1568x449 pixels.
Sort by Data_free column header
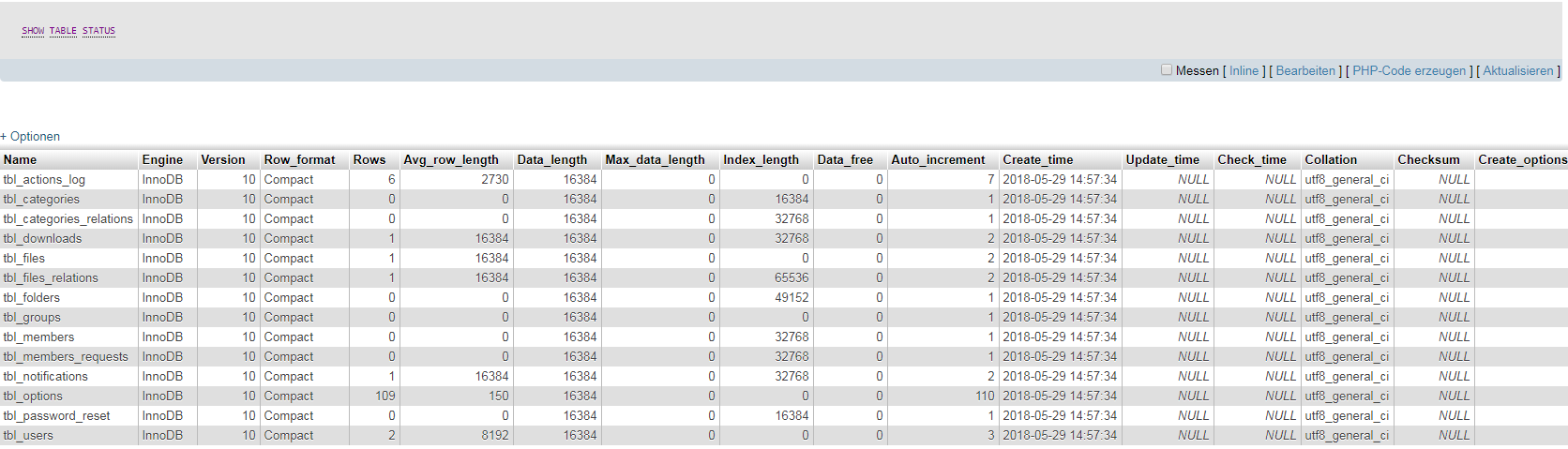[845, 159]
